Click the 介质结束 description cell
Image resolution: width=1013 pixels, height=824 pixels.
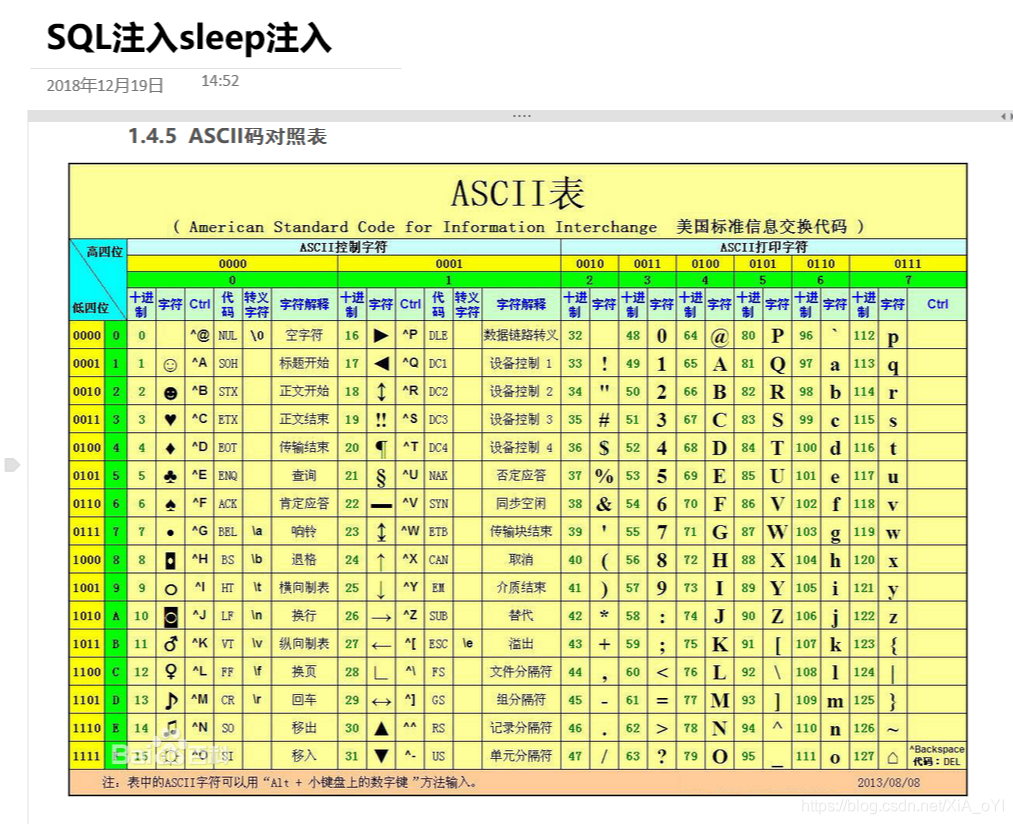pyautogui.click(x=521, y=587)
